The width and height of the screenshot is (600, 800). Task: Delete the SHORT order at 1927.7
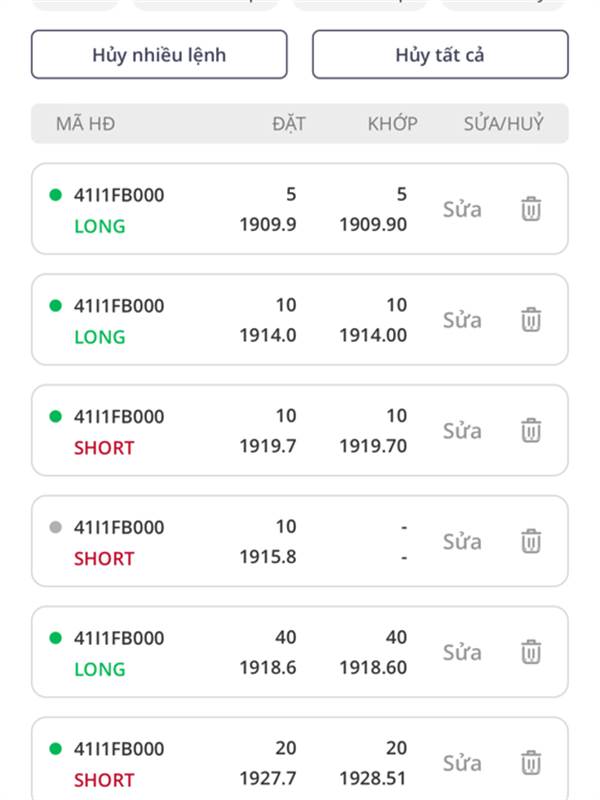click(x=531, y=764)
